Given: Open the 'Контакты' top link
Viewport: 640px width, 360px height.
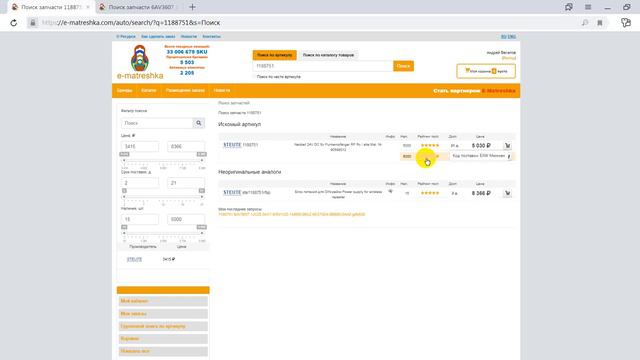Looking at the screenshot, I should [211, 37].
